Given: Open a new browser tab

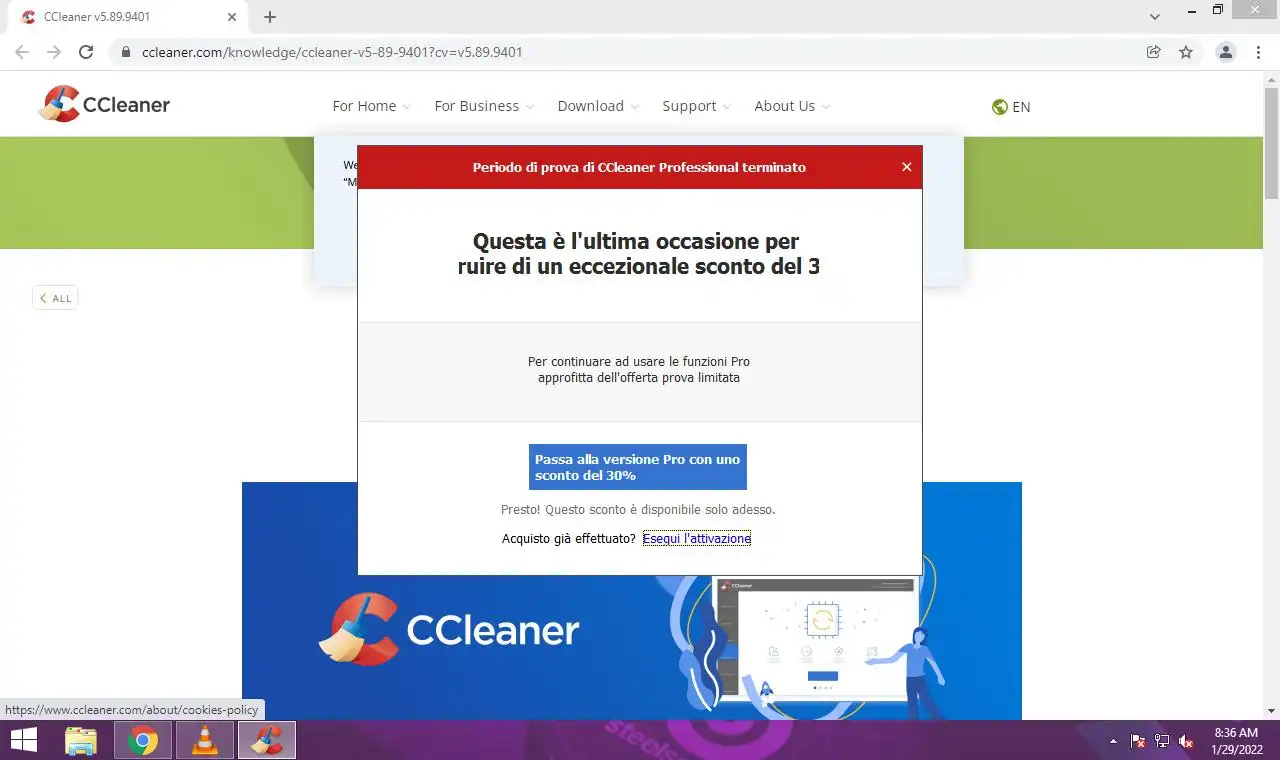Looking at the screenshot, I should (x=270, y=17).
